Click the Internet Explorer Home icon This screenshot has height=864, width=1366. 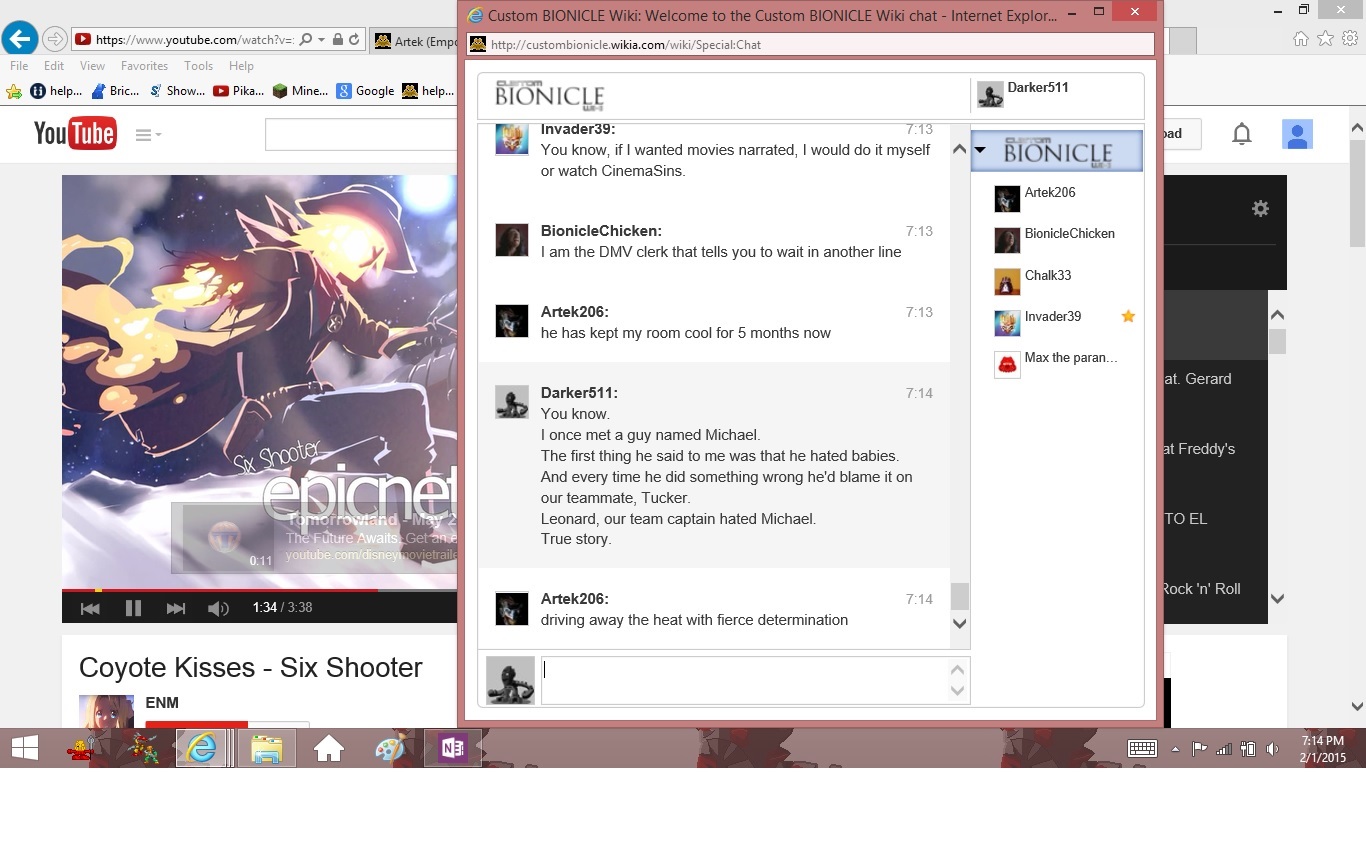pos(1300,39)
